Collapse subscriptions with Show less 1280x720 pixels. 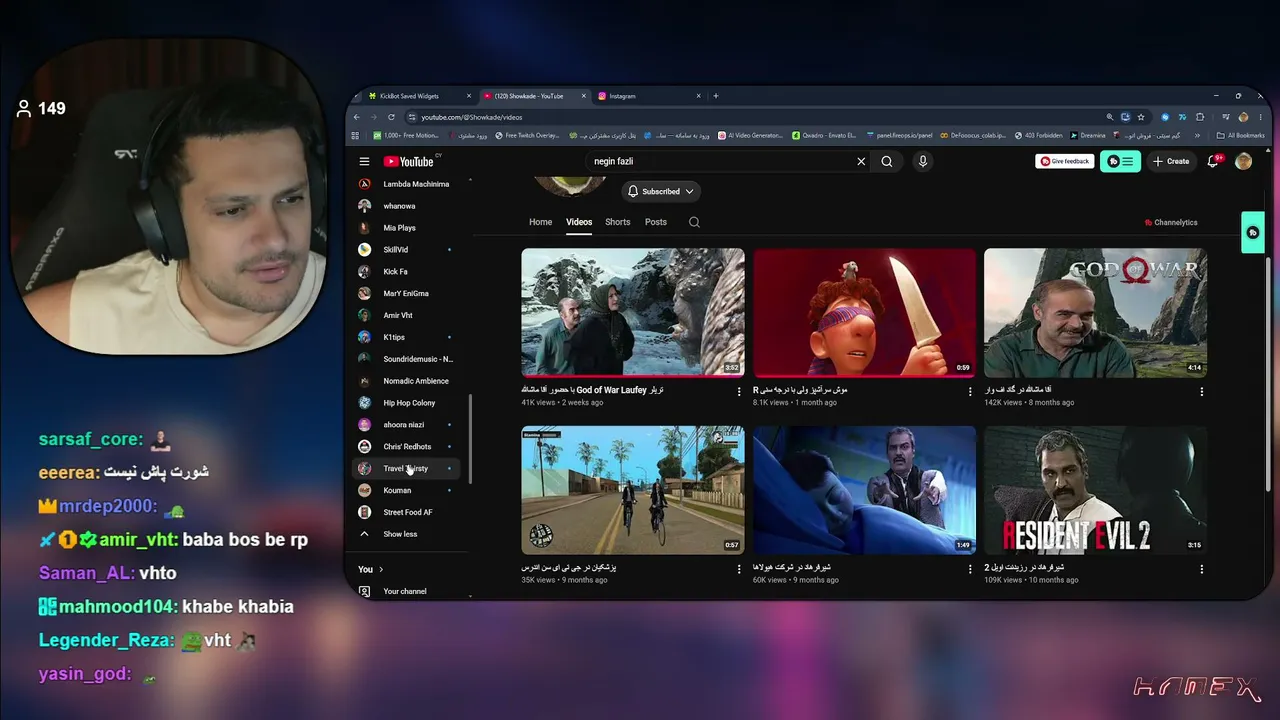(406, 535)
